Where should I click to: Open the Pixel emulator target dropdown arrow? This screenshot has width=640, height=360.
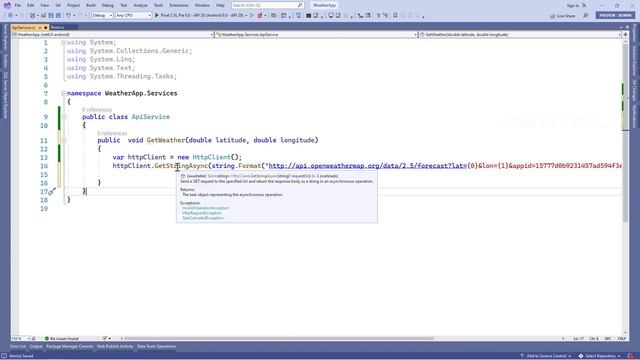[x=246, y=16]
